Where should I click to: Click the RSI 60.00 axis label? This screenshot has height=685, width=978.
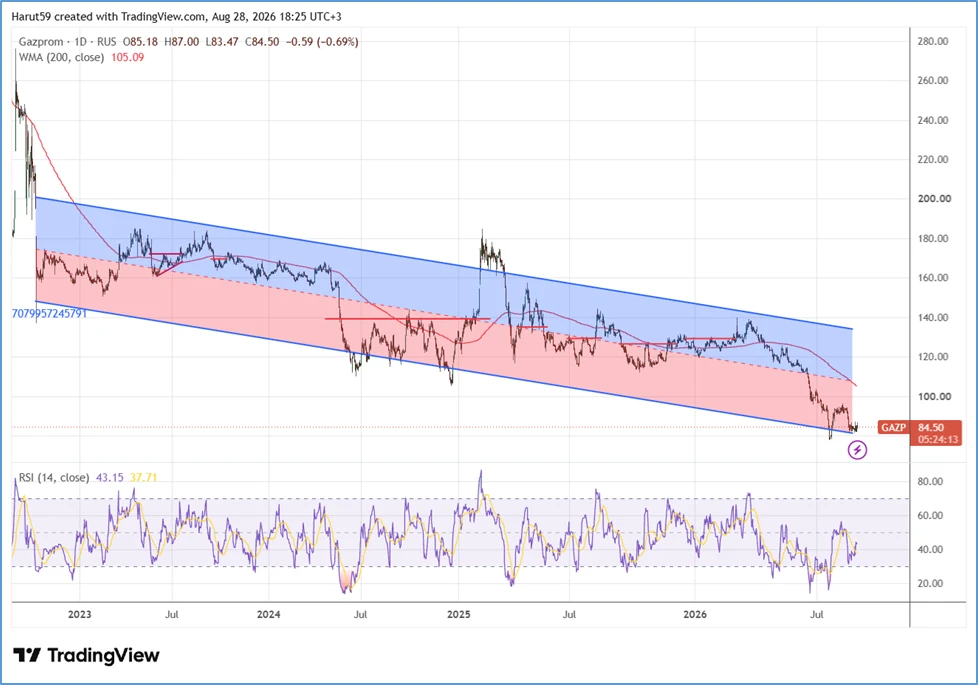(930, 516)
